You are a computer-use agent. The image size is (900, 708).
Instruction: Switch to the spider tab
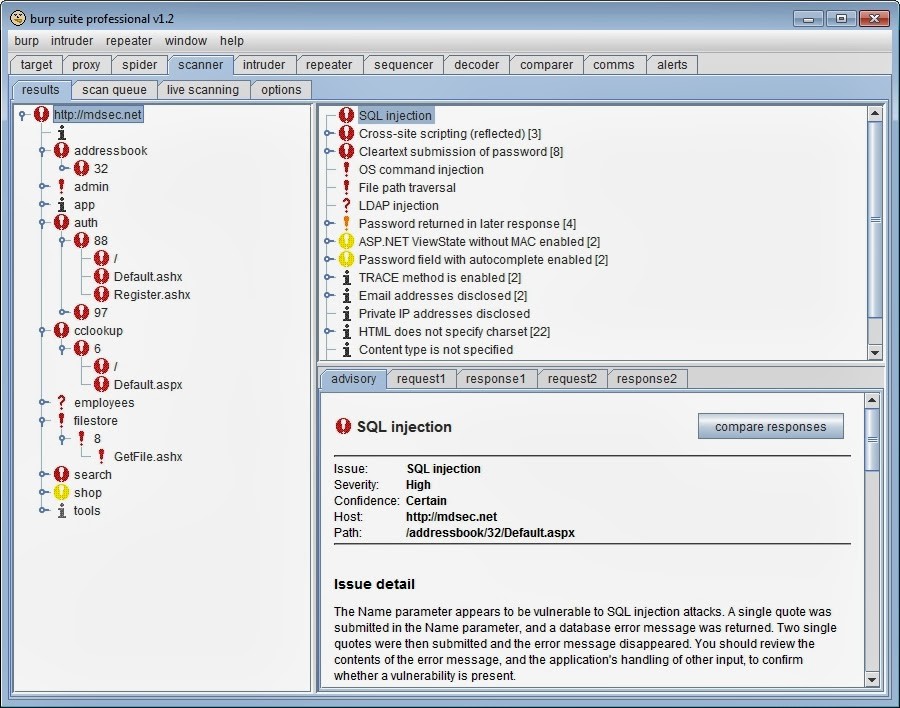(139, 65)
